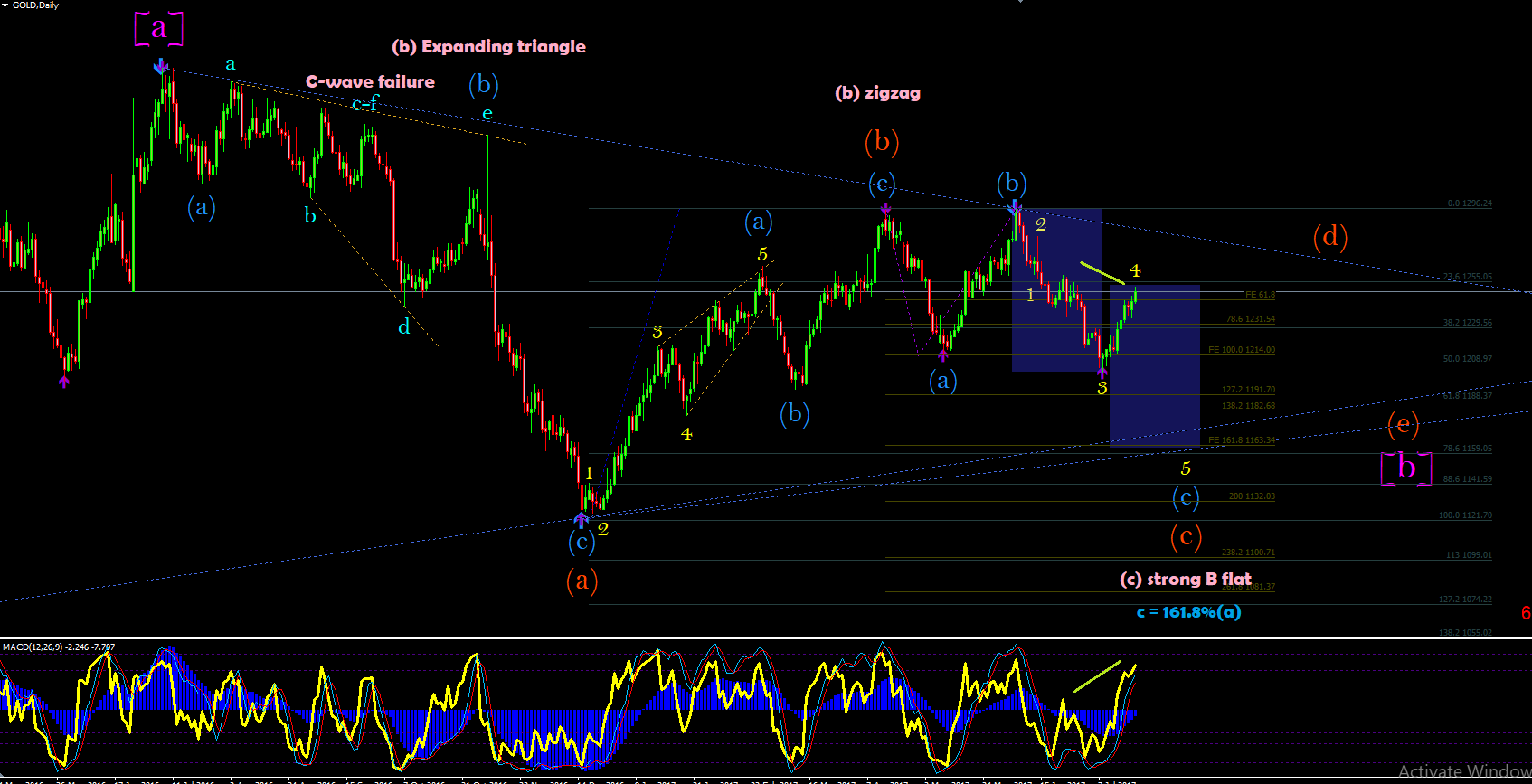Click the cyan lowercase "a" wave label
The image size is (1532, 784).
click(231, 63)
